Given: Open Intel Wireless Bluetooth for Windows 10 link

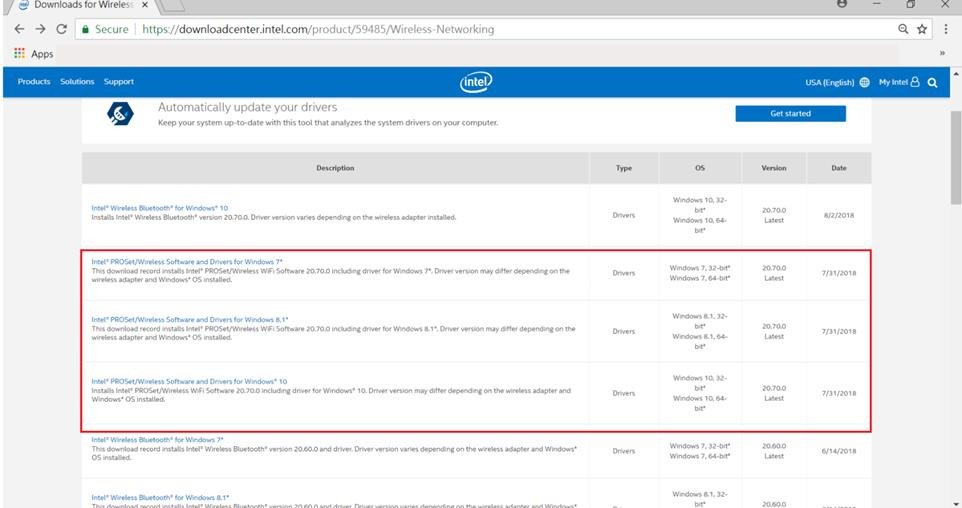Looking at the screenshot, I should point(160,208).
